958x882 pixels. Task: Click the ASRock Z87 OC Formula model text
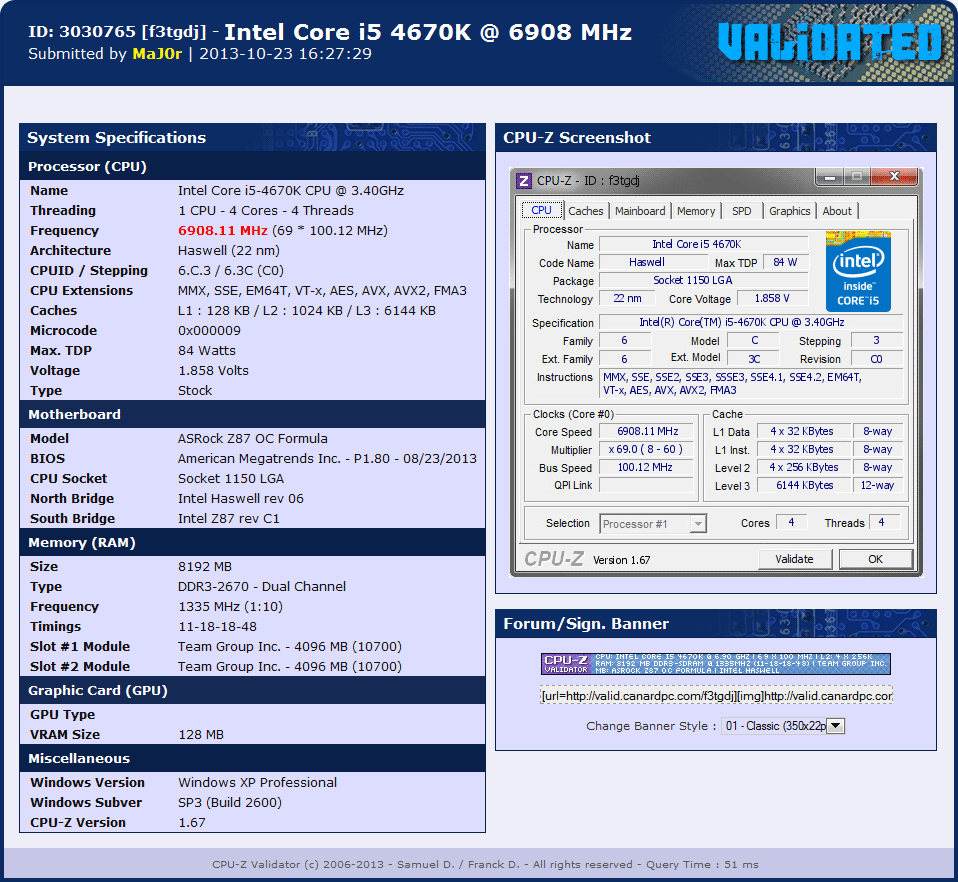(x=252, y=439)
